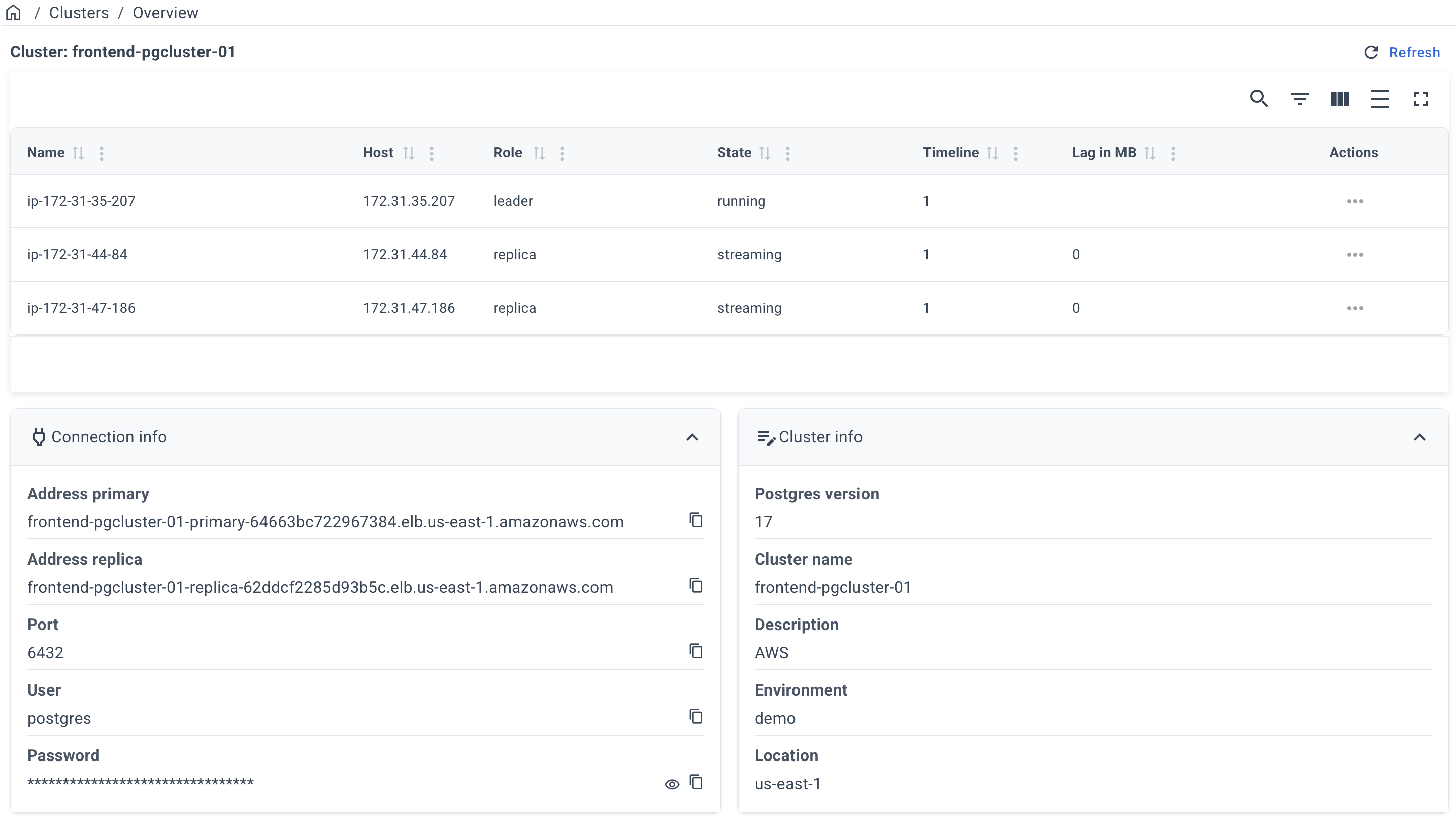
Task: Click the Overview breadcrumb
Action: click(165, 13)
